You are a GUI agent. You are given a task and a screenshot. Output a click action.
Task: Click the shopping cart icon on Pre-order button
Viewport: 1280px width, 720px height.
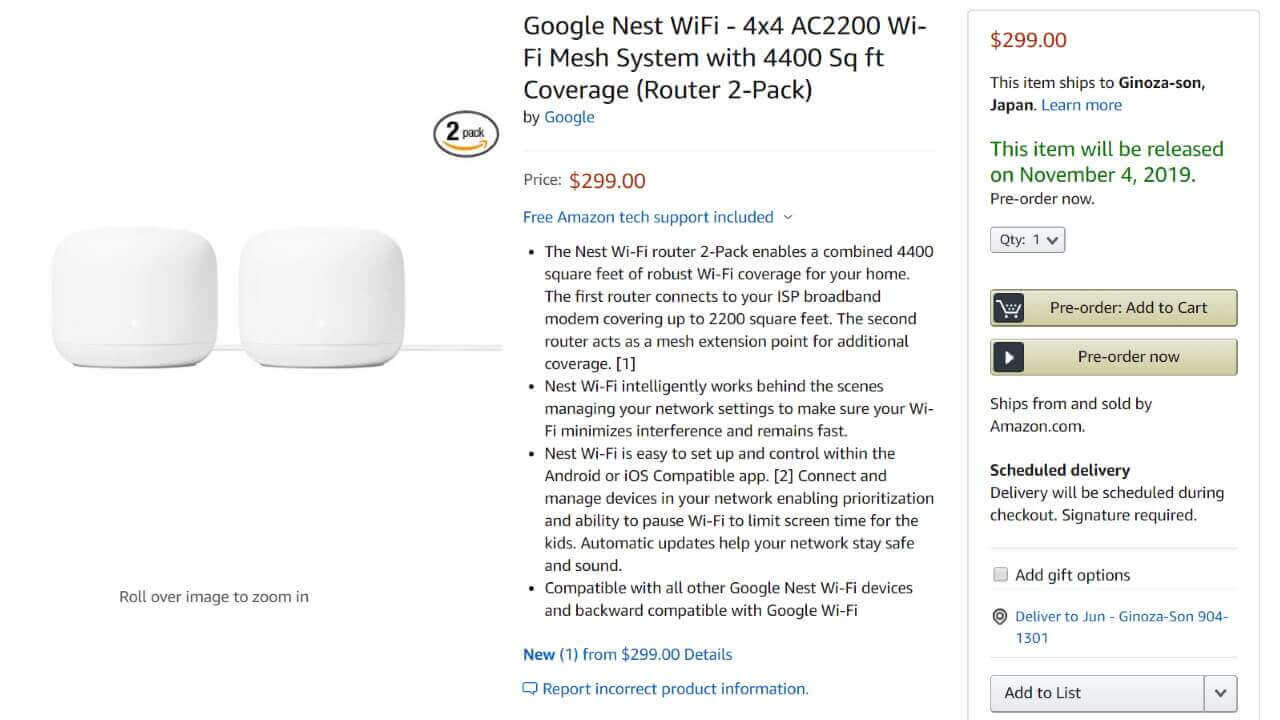[x=1008, y=308]
